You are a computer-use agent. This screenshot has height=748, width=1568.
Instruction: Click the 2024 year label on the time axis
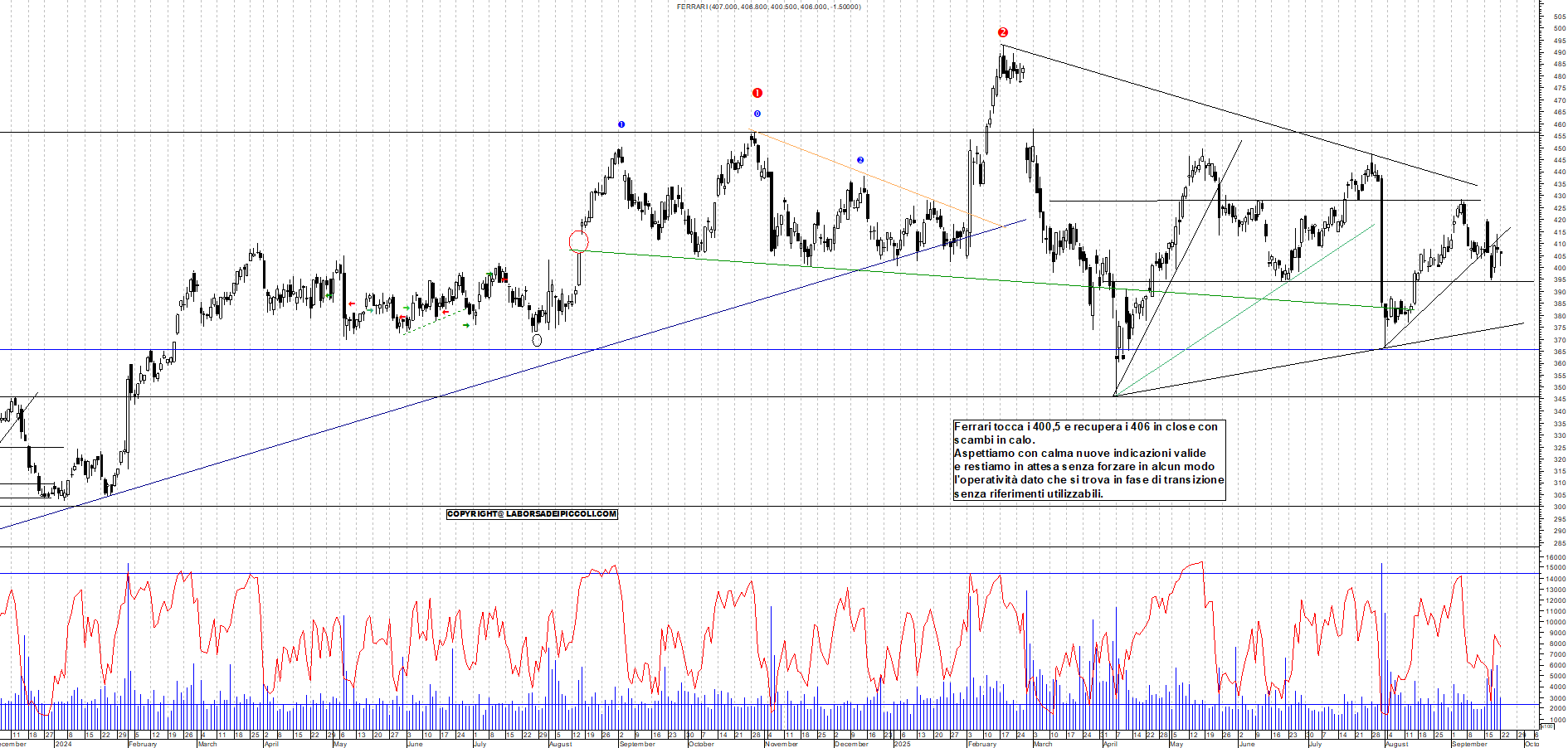tap(63, 744)
